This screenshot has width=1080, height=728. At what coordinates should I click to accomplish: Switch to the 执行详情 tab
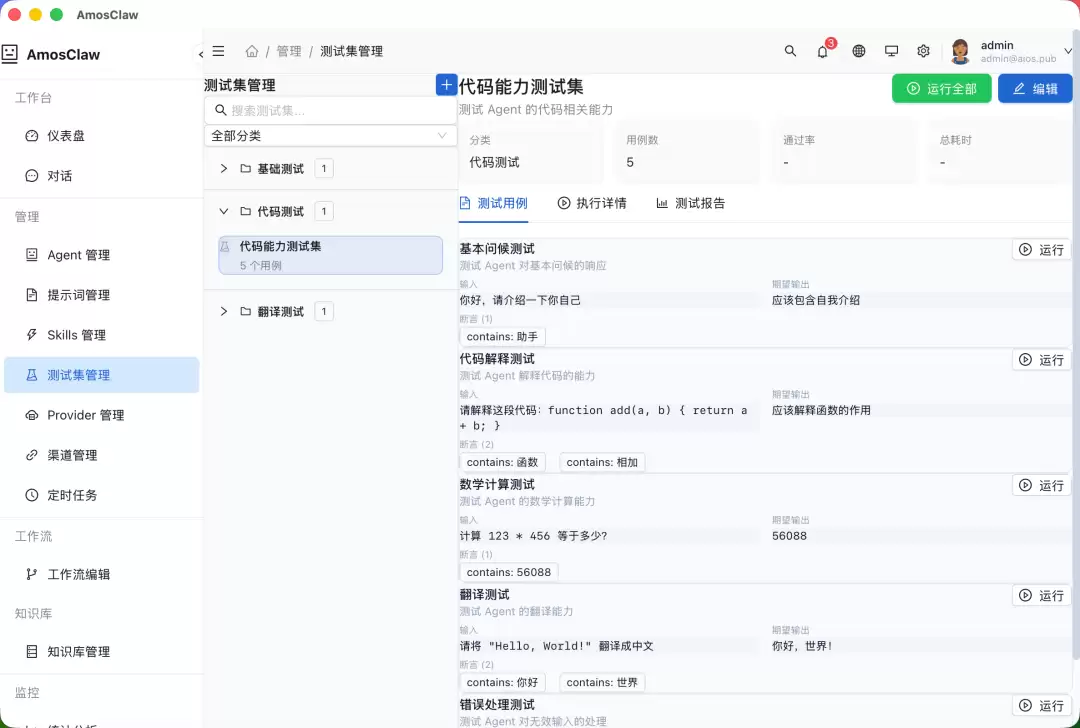point(592,203)
